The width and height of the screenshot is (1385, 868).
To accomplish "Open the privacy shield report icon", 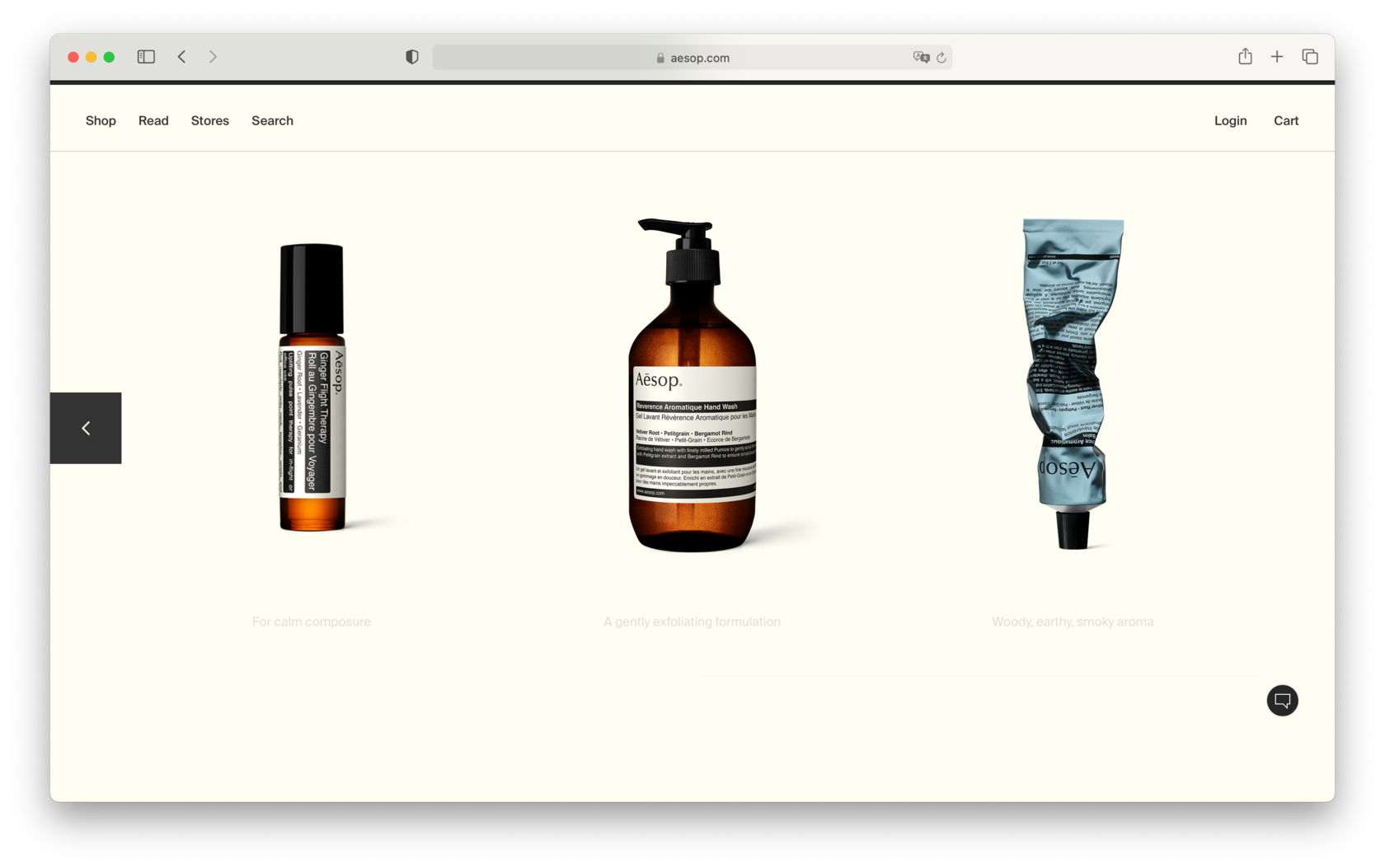I will (x=412, y=57).
